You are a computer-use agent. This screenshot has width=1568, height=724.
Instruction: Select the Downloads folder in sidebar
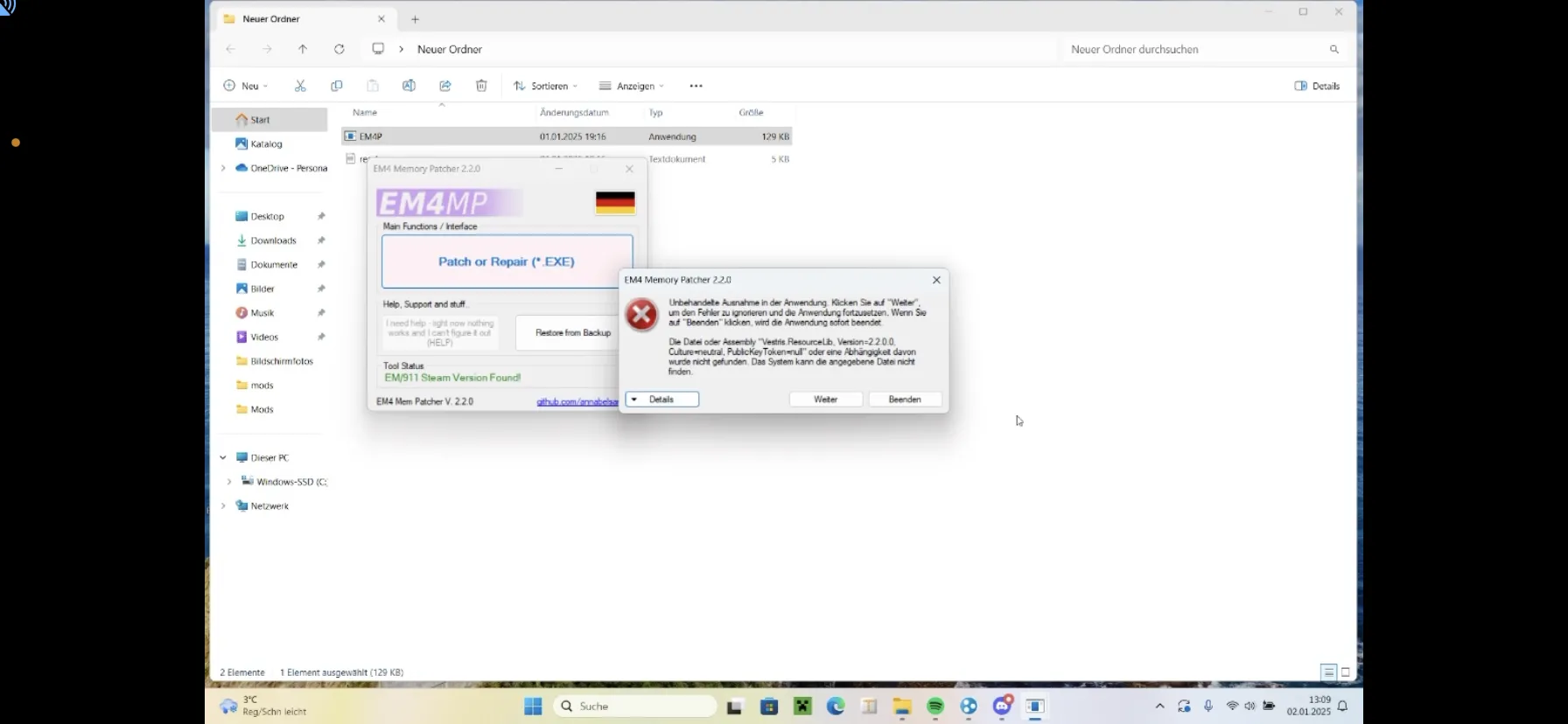tap(273, 240)
